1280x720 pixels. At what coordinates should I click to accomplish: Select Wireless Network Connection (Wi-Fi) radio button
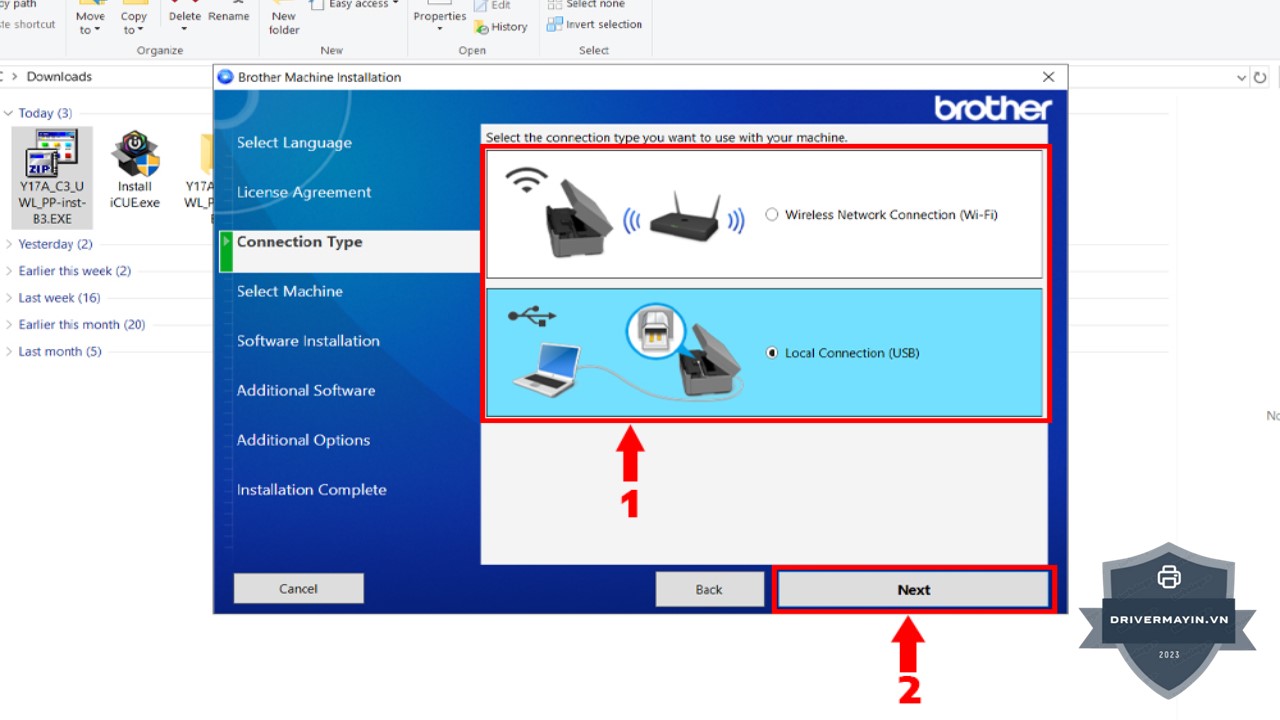click(771, 214)
